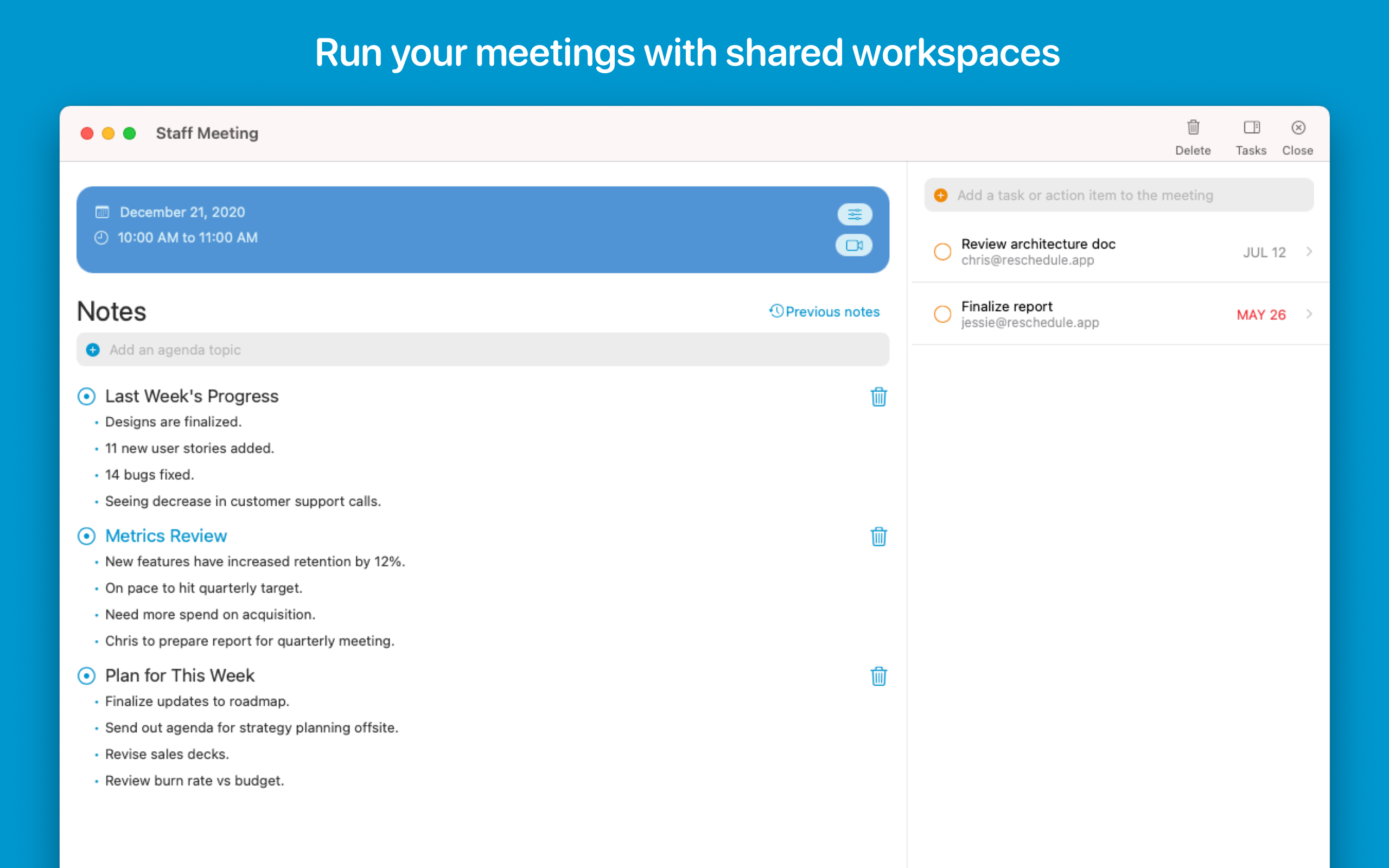Viewport: 1389px width, 868px height.
Task: Toggle the Last Week's Progress topic circle
Action: coord(86,396)
